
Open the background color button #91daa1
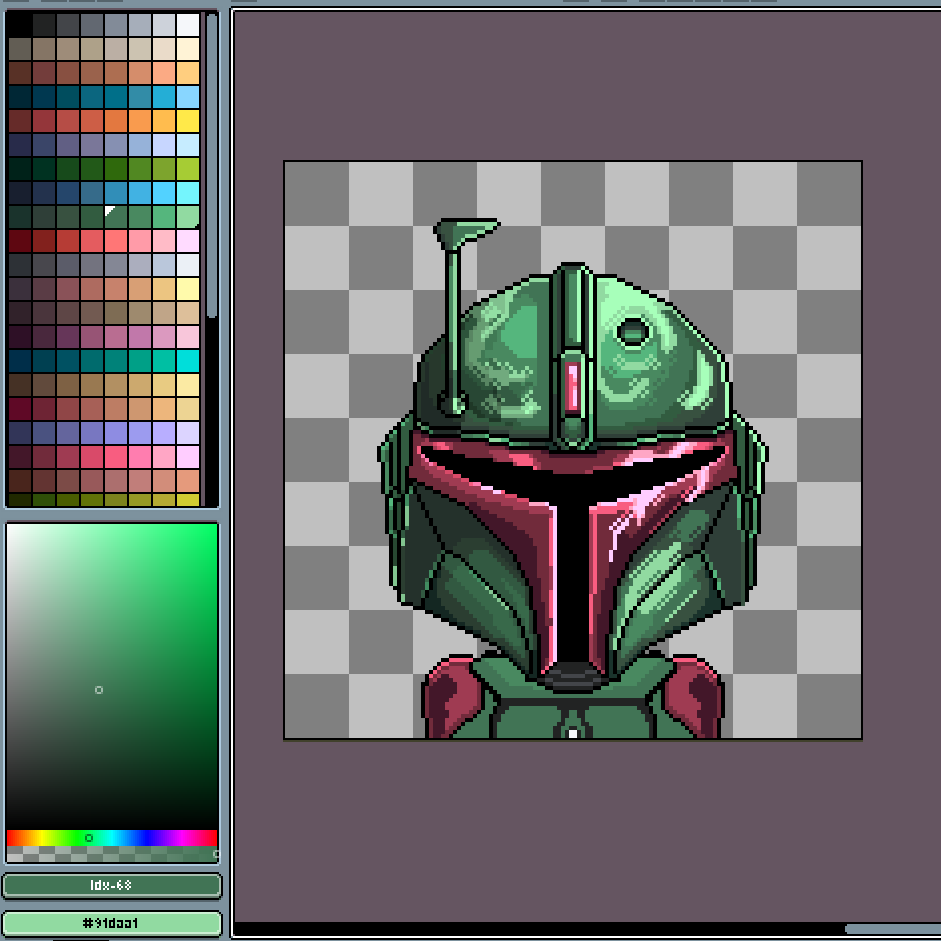click(112, 923)
